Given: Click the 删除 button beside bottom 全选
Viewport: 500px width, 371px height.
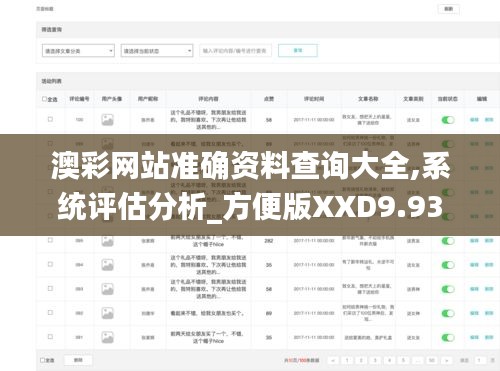Looking at the screenshot, I should click(78, 360).
